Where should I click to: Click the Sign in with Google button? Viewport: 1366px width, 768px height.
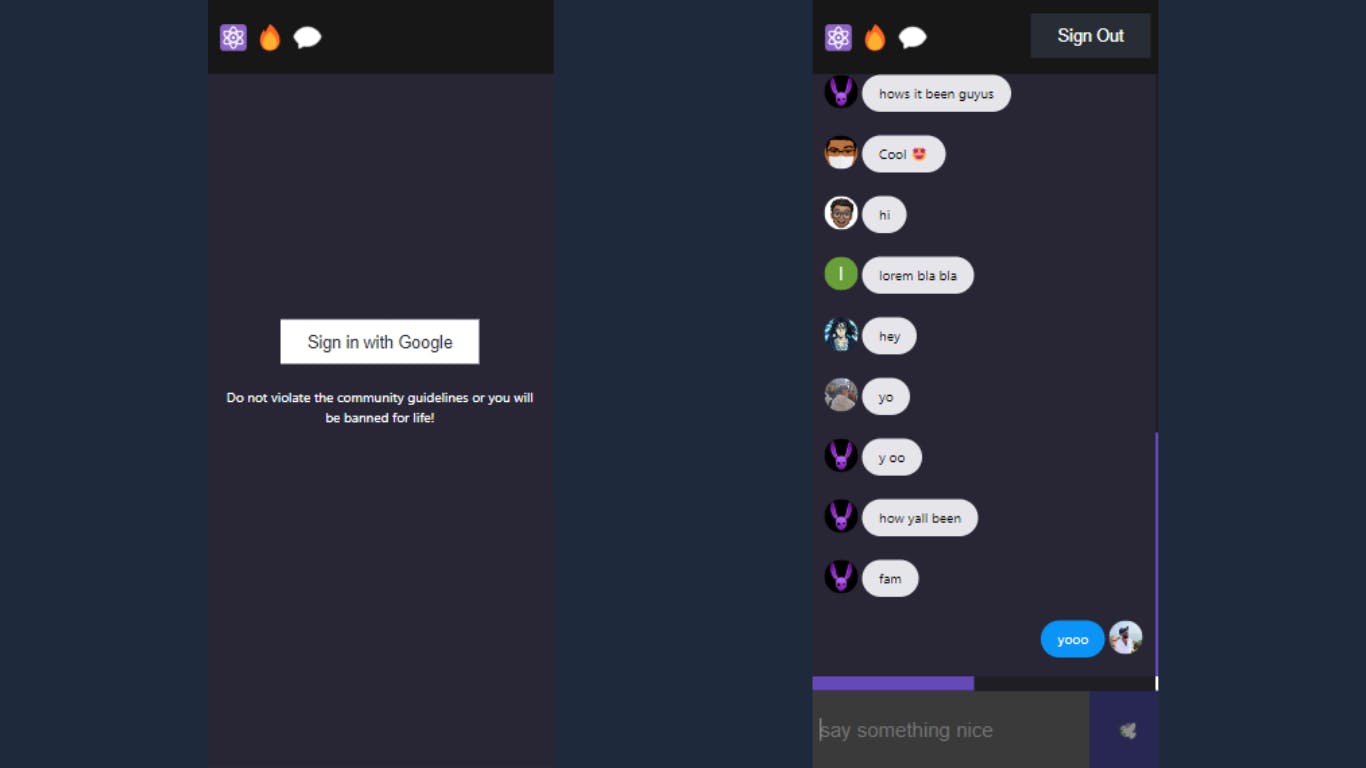(380, 342)
